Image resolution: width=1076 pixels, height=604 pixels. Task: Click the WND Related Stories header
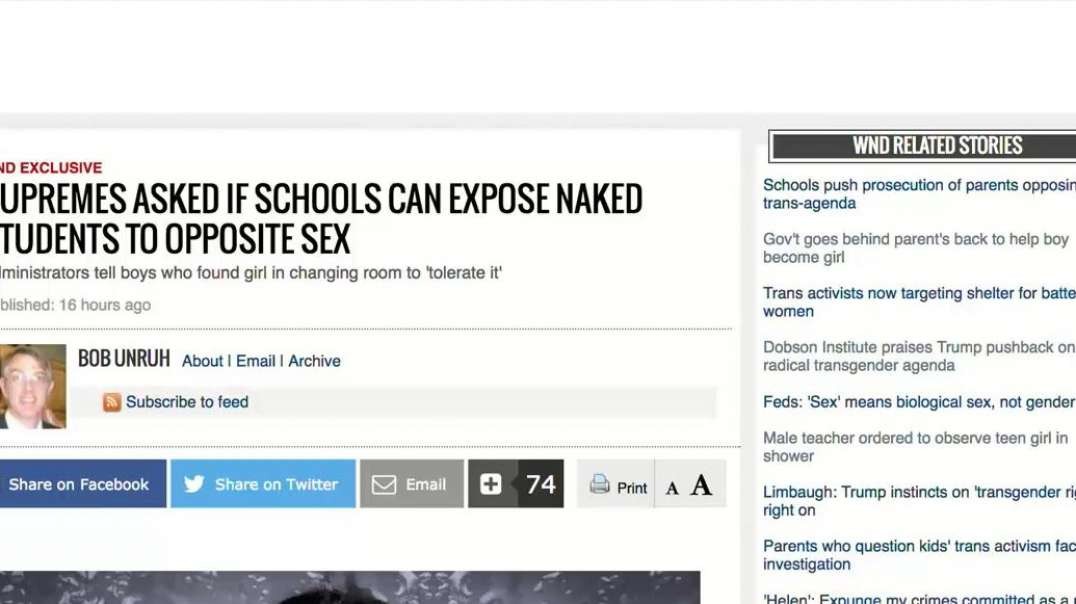click(x=922, y=146)
